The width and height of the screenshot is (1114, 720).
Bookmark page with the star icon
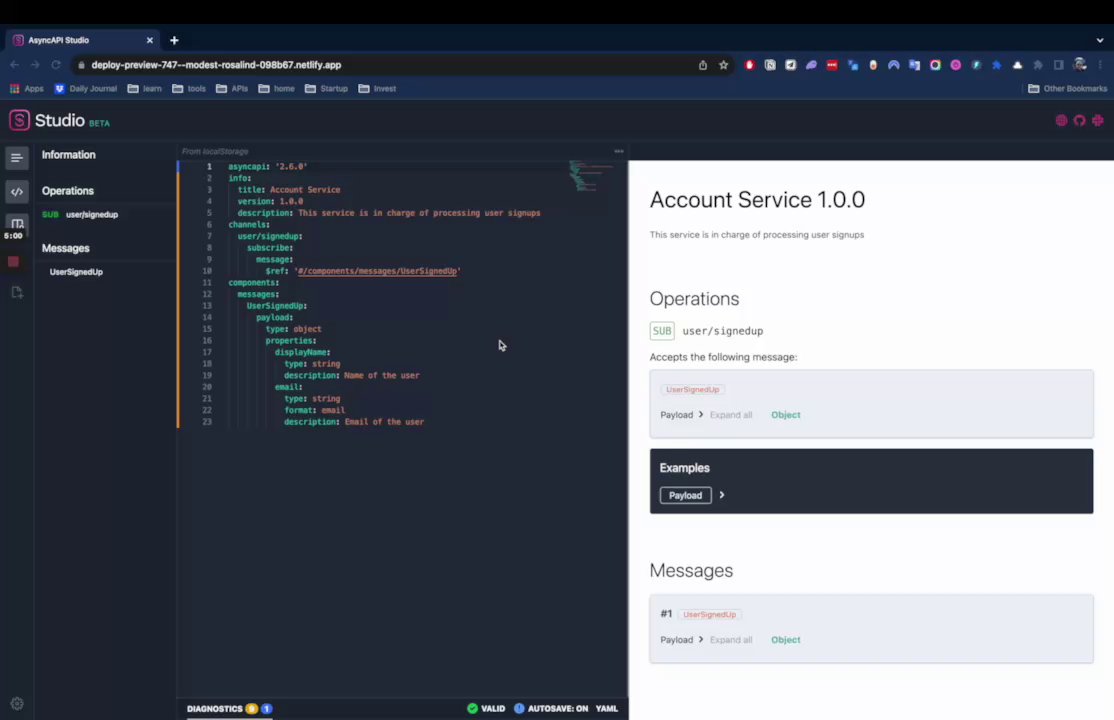click(723, 65)
